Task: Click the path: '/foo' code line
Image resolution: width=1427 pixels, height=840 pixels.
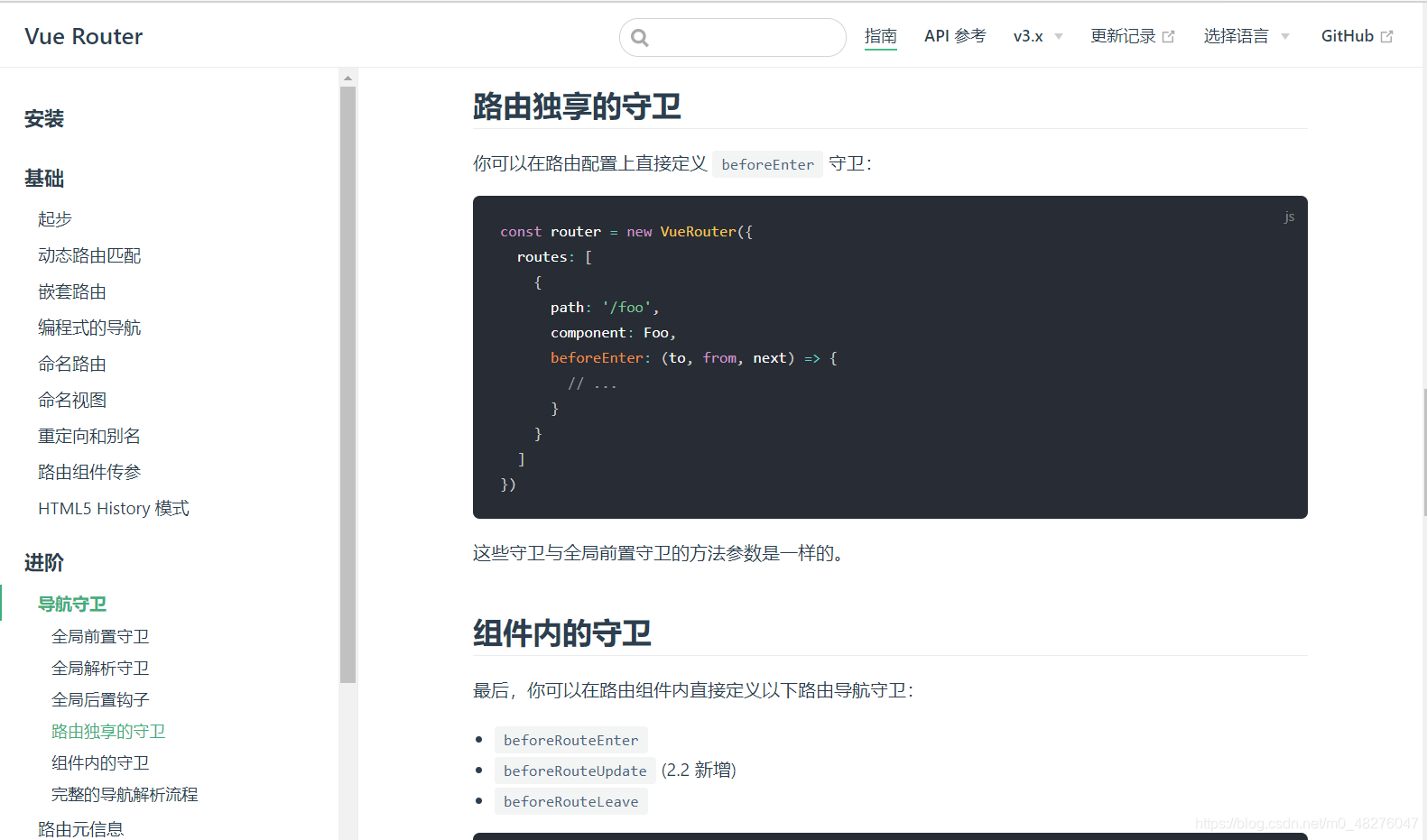Action: pos(605,308)
